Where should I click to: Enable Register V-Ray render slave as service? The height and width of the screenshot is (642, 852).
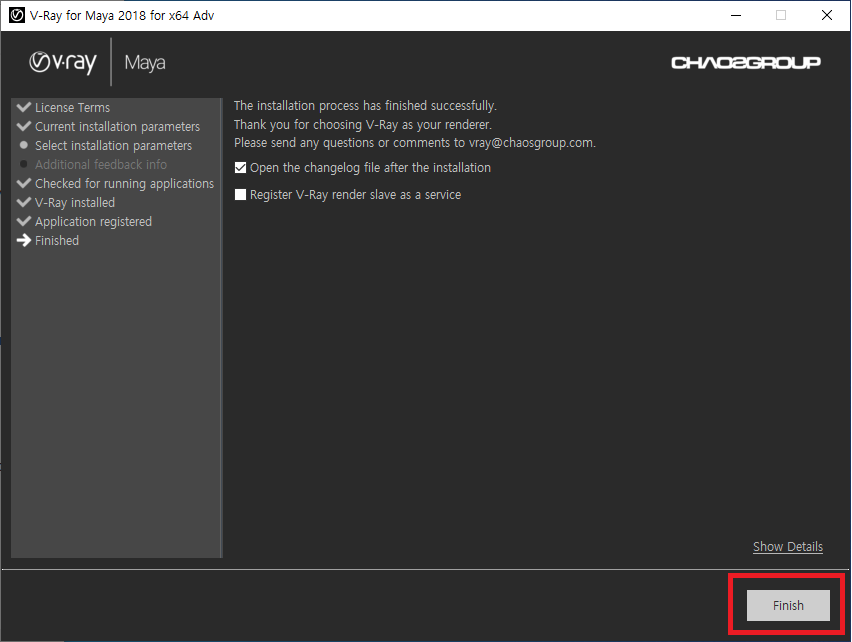[x=240, y=194]
